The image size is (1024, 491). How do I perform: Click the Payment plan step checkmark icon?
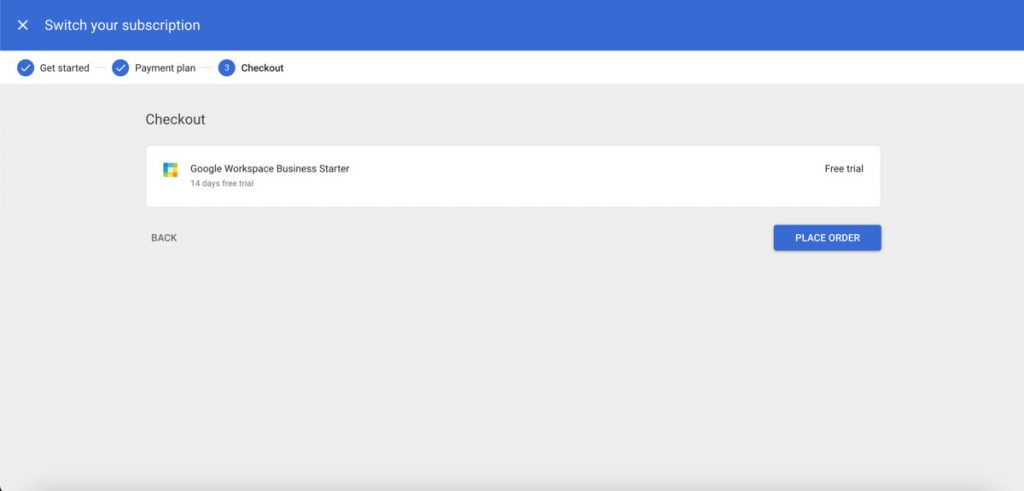(120, 68)
